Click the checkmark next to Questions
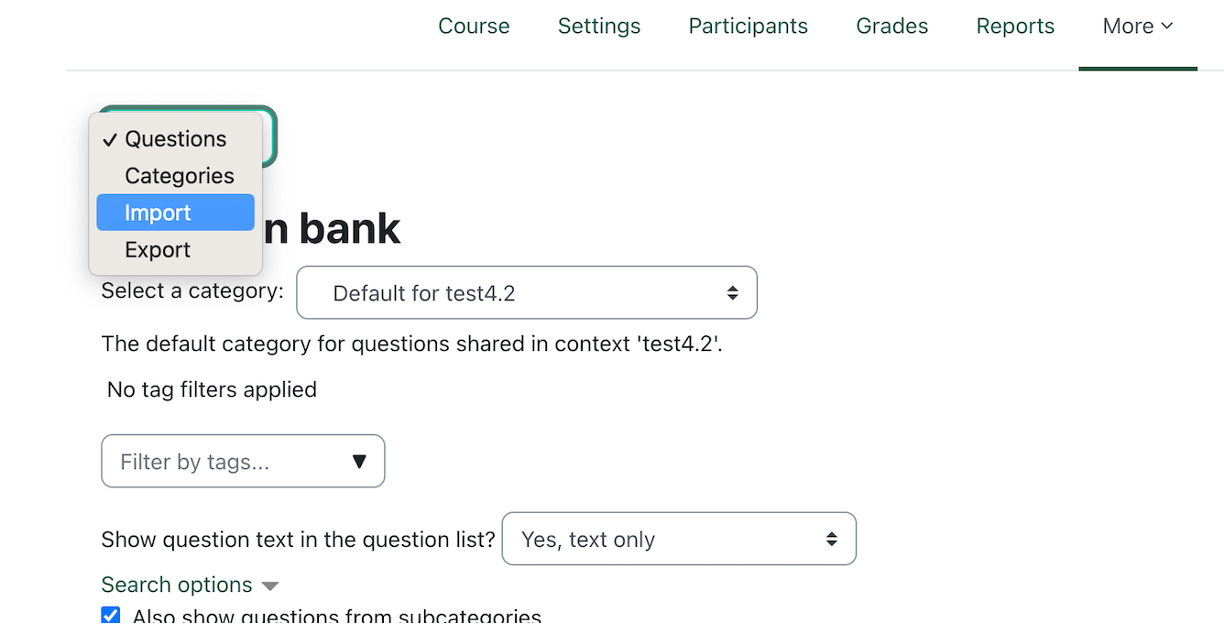Screen dimensions: 1224x624 pyautogui.click(x=110, y=139)
